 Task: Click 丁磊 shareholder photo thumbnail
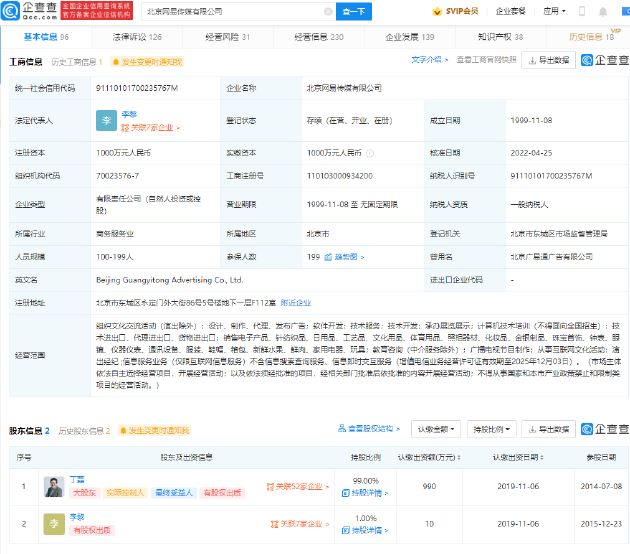(54, 487)
